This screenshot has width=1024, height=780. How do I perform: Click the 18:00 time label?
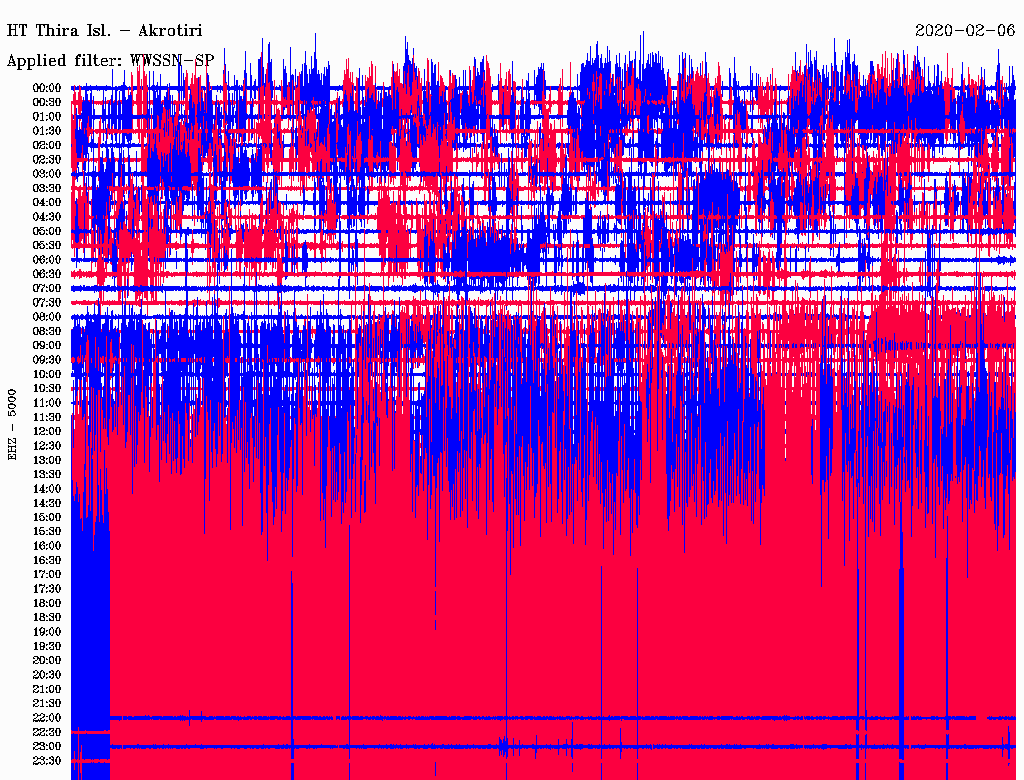(x=47, y=603)
